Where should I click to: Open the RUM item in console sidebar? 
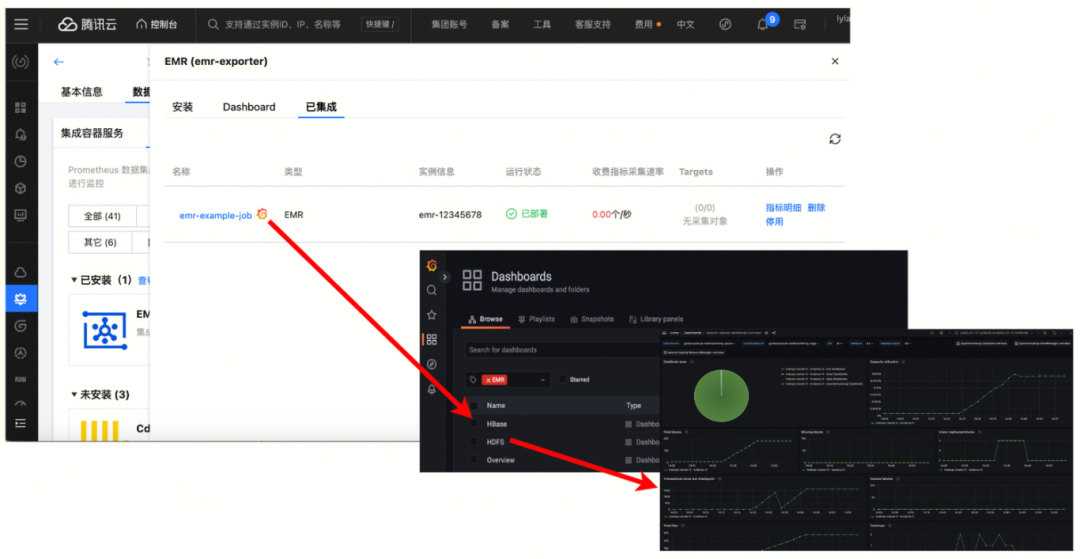click(21, 379)
